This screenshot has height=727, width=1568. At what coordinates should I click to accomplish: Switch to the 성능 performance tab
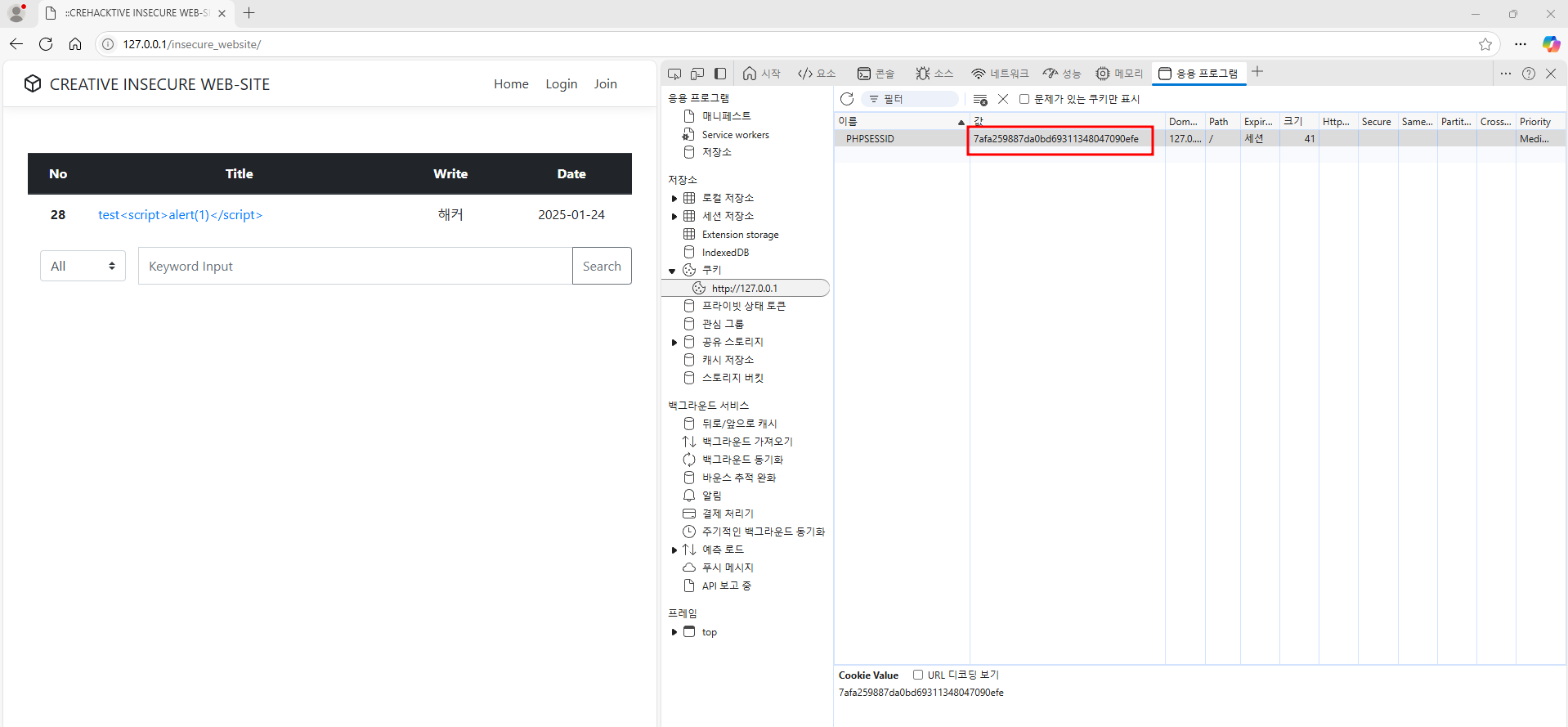[1062, 74]
